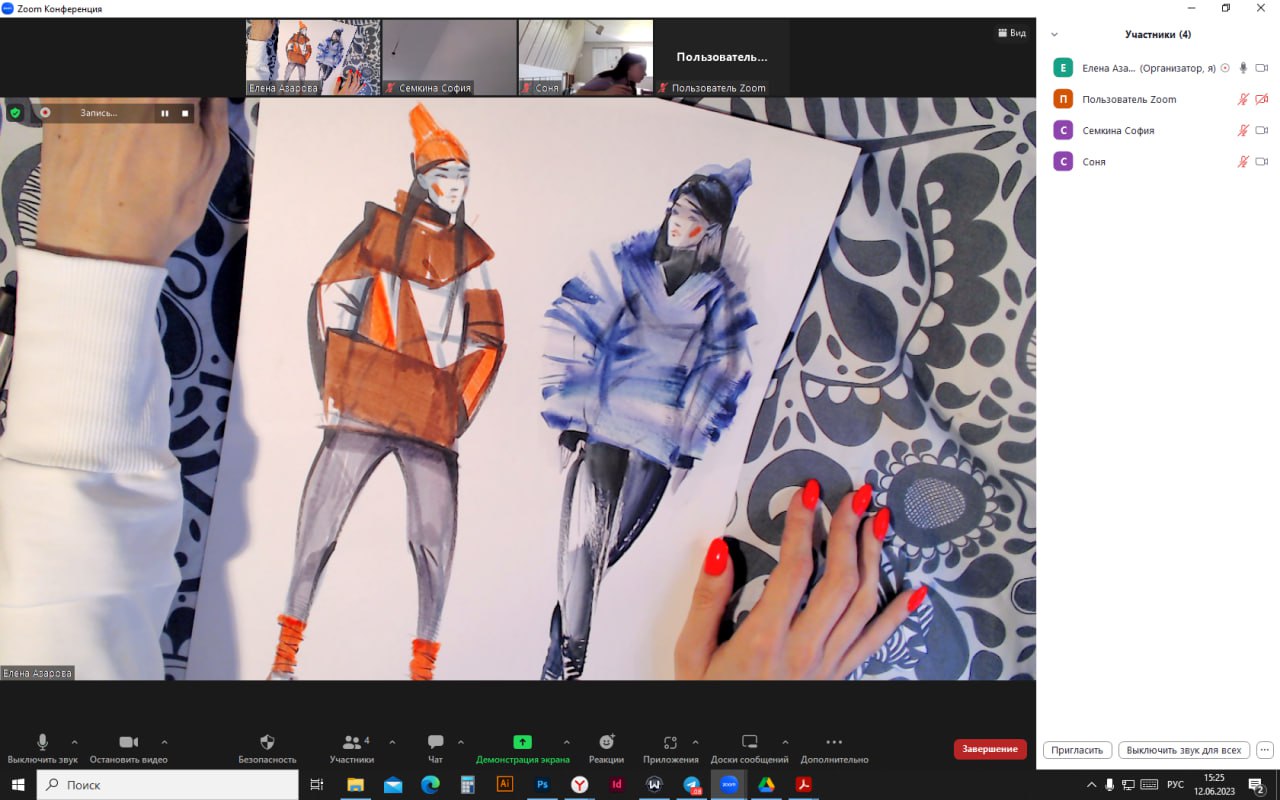Collapse the participants panel chevron

[x=1054, y=34]
